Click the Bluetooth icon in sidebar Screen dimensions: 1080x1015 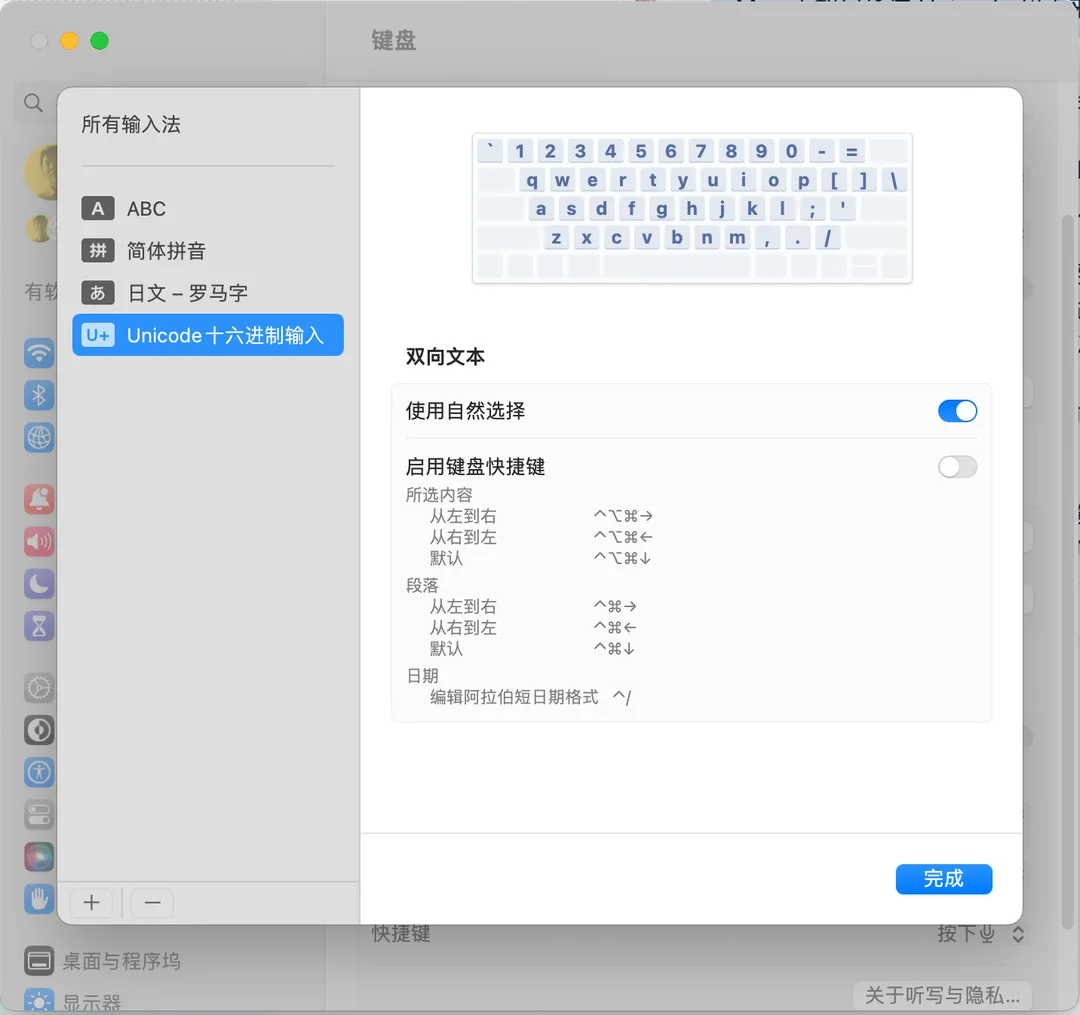39,395
